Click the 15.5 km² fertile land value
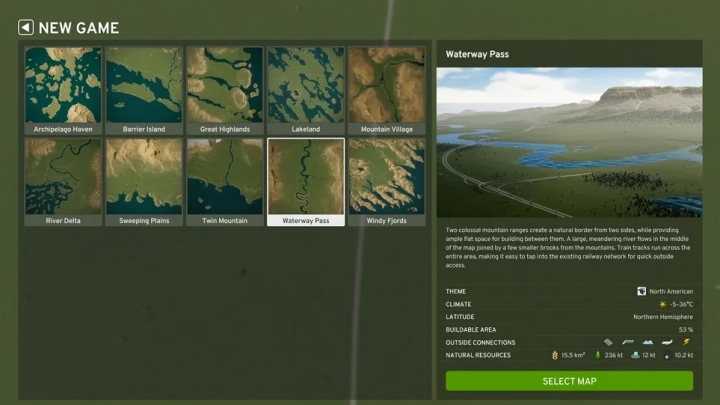This screenshot has height=405, width=720. tap(573, 355)
